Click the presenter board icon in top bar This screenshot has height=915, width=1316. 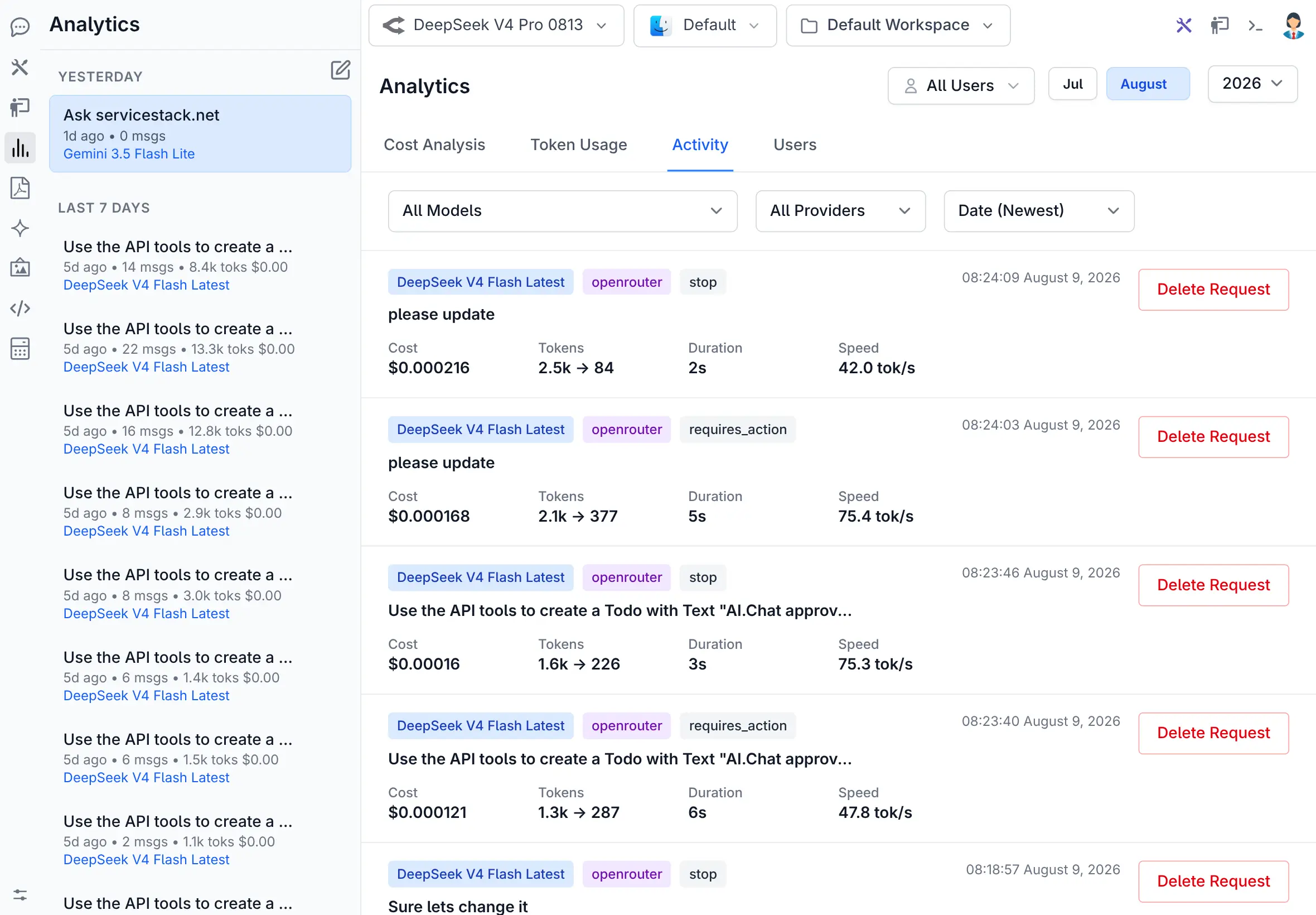(x=1220, y=25)
